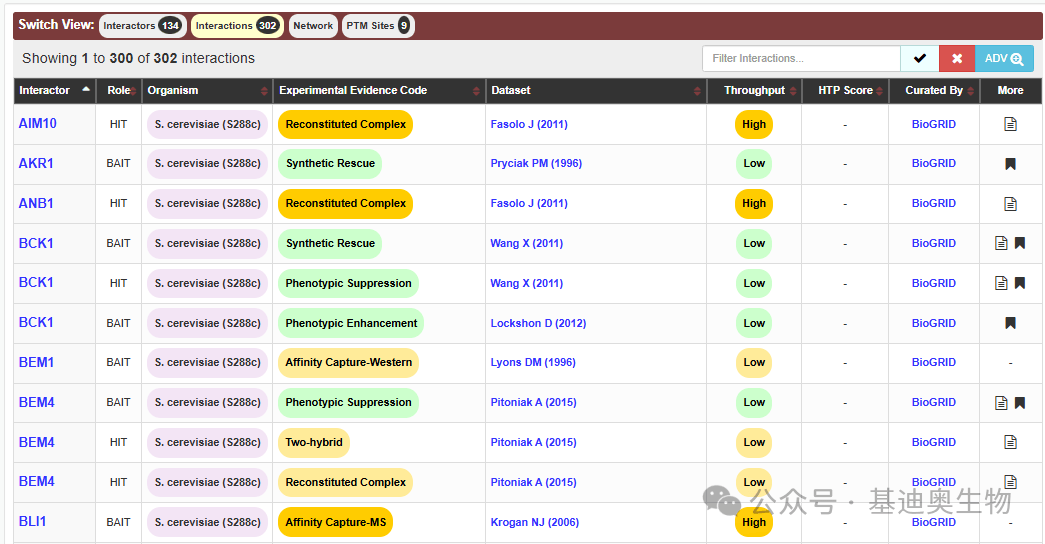Click bookmark icon in BCK1 Phenotypic Suppression row
The image size is (1045, 544).
coord(1020,283)
